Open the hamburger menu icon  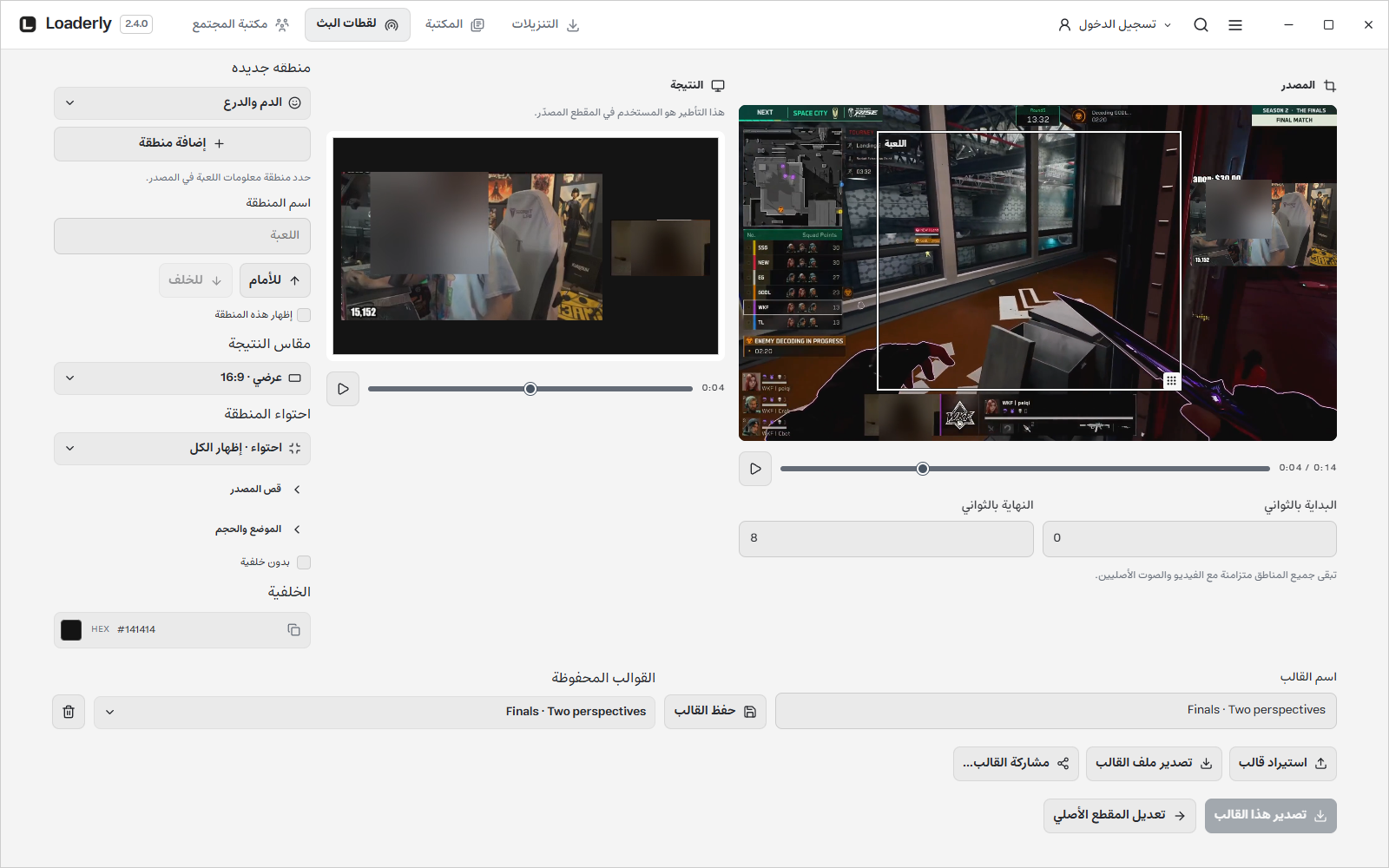[x=1235, y=25]
